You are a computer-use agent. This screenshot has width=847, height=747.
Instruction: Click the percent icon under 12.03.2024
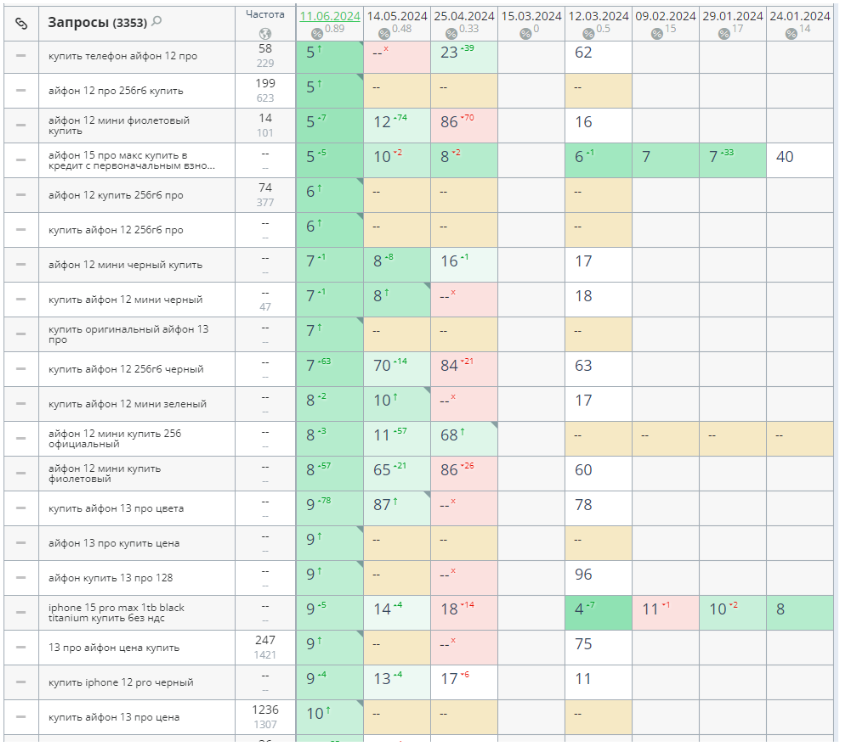tap(589, 33)
